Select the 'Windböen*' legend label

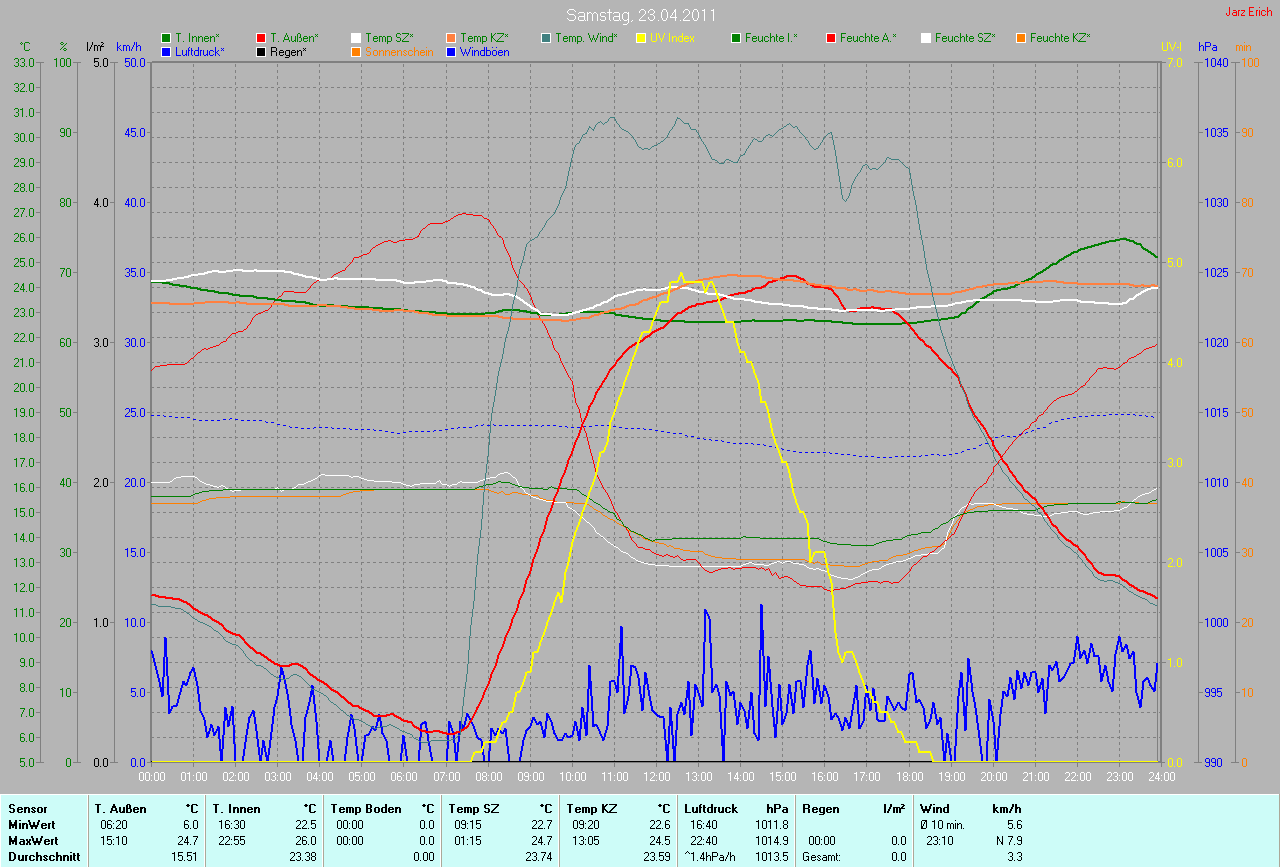pyautogui.click(x=484, y=51)
